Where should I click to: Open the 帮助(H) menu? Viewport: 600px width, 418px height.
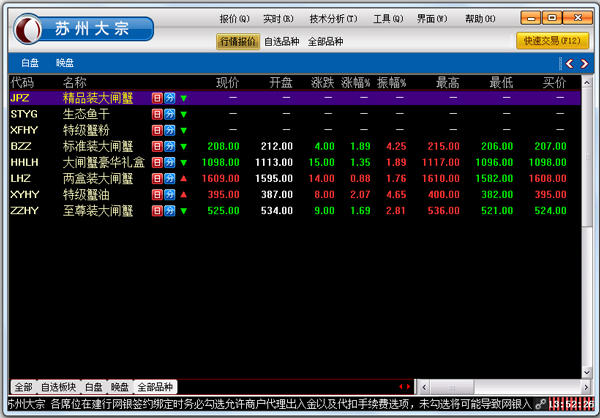[x=480, y=18]
